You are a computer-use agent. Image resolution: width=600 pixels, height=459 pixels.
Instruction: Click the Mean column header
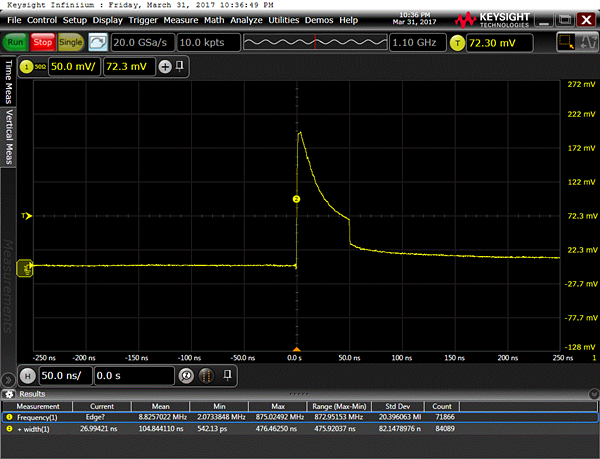click(x=160, y=406)
